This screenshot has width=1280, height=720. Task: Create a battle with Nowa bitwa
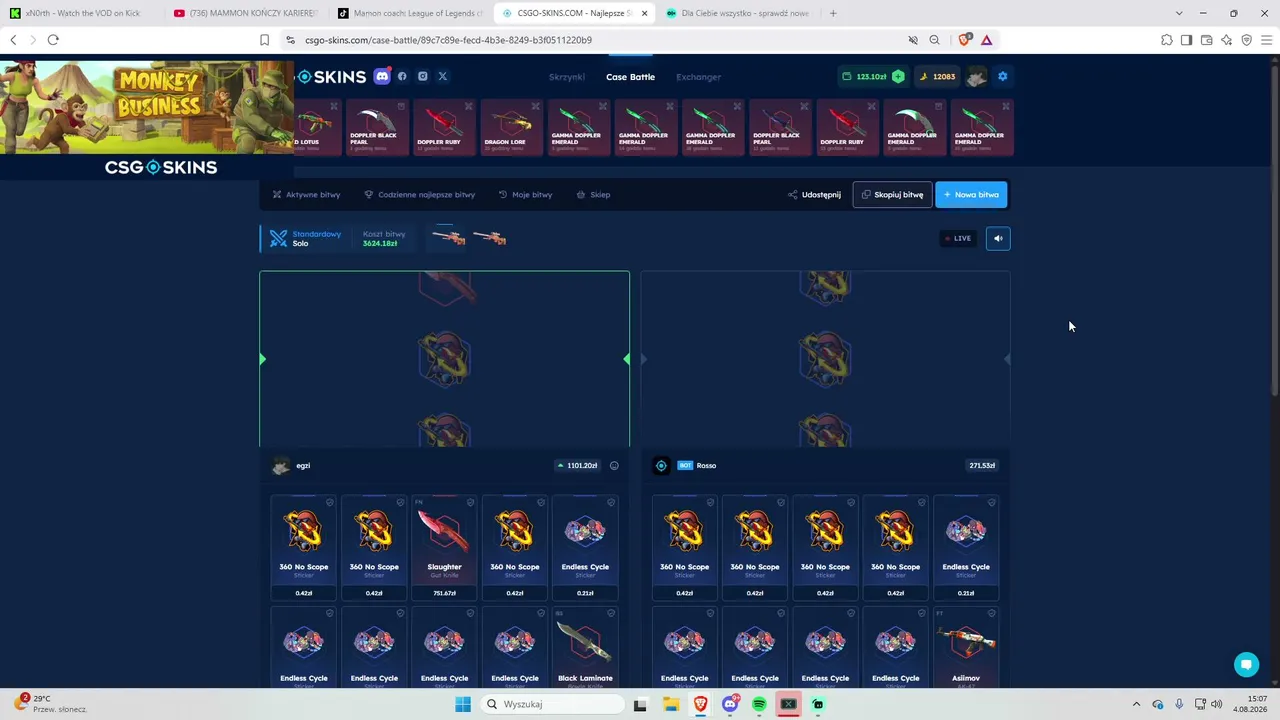971,195
